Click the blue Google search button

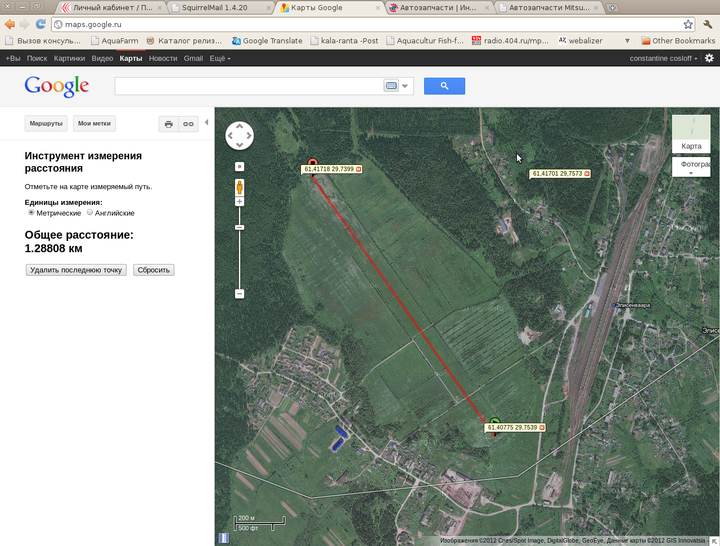(444, 86)
